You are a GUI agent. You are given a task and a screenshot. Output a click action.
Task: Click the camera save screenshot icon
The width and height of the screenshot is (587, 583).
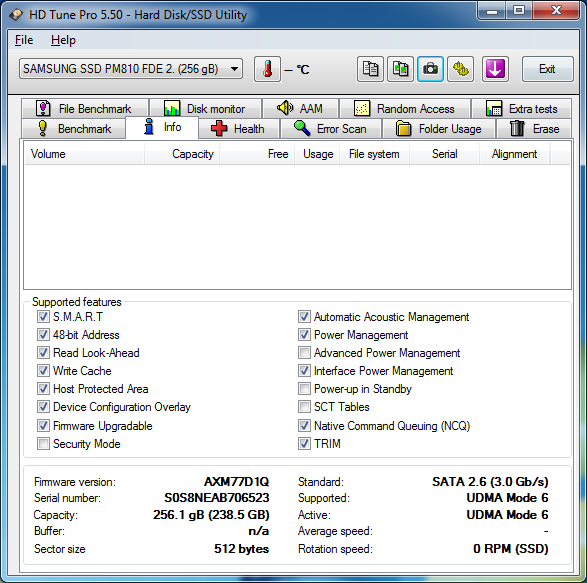pos(430,69)
